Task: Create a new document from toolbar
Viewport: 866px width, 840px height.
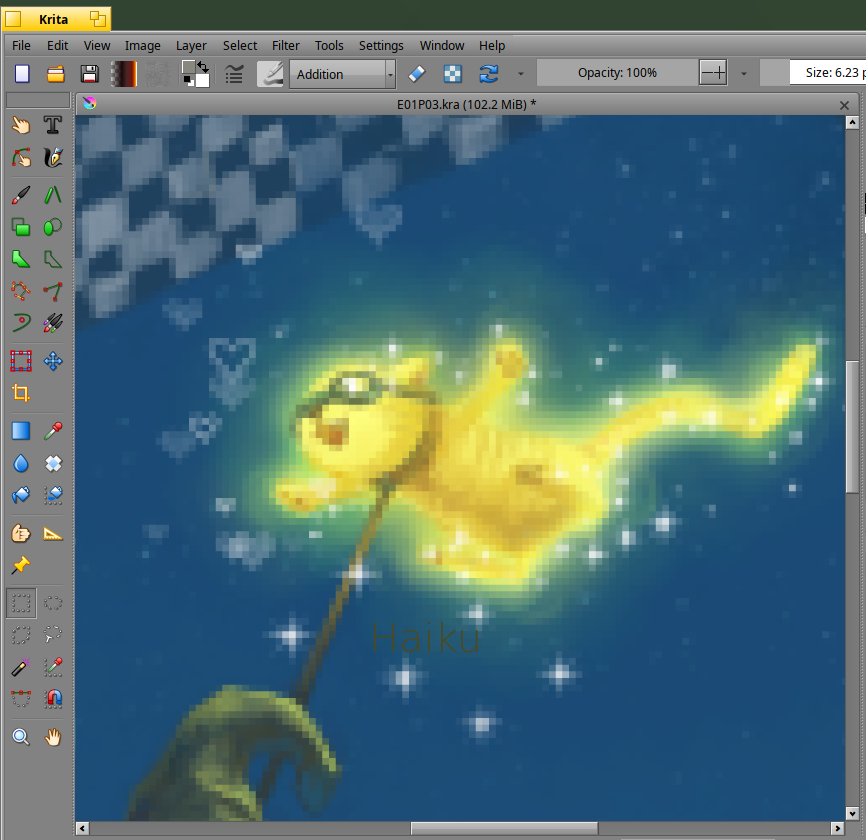Action: coord(22,73)
